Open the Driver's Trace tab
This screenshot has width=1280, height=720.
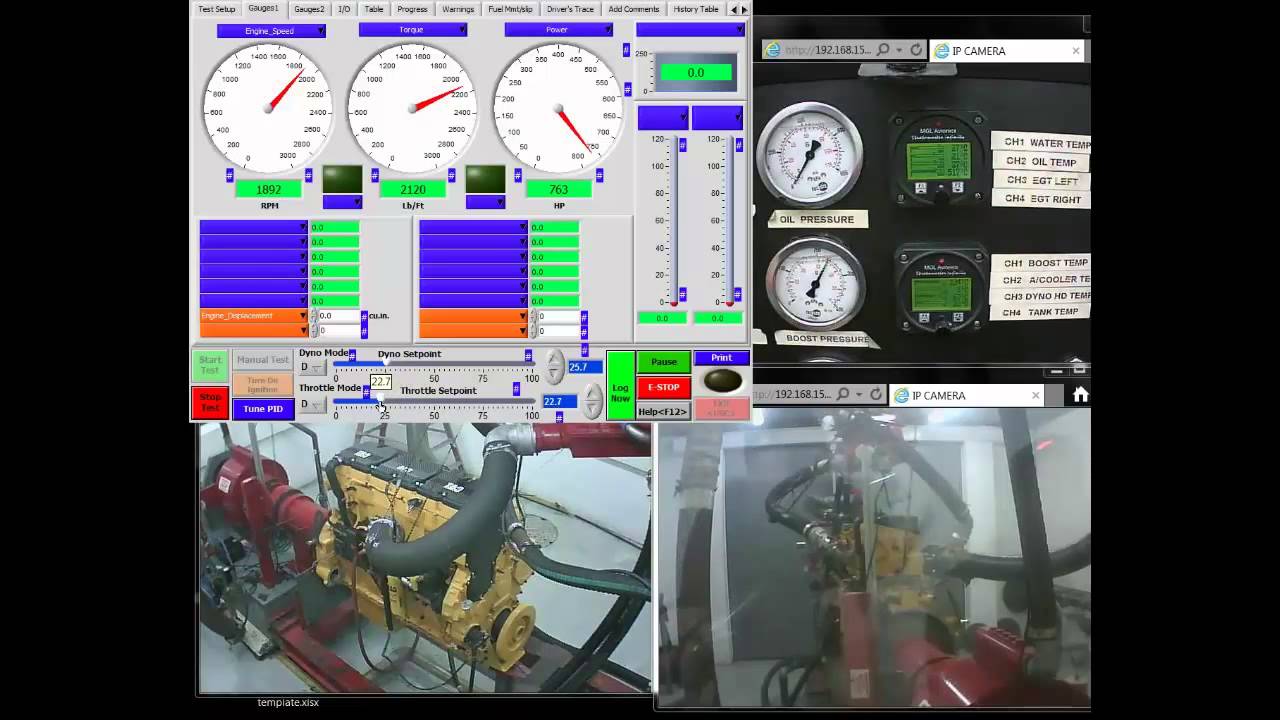click(x=570, y=9)
